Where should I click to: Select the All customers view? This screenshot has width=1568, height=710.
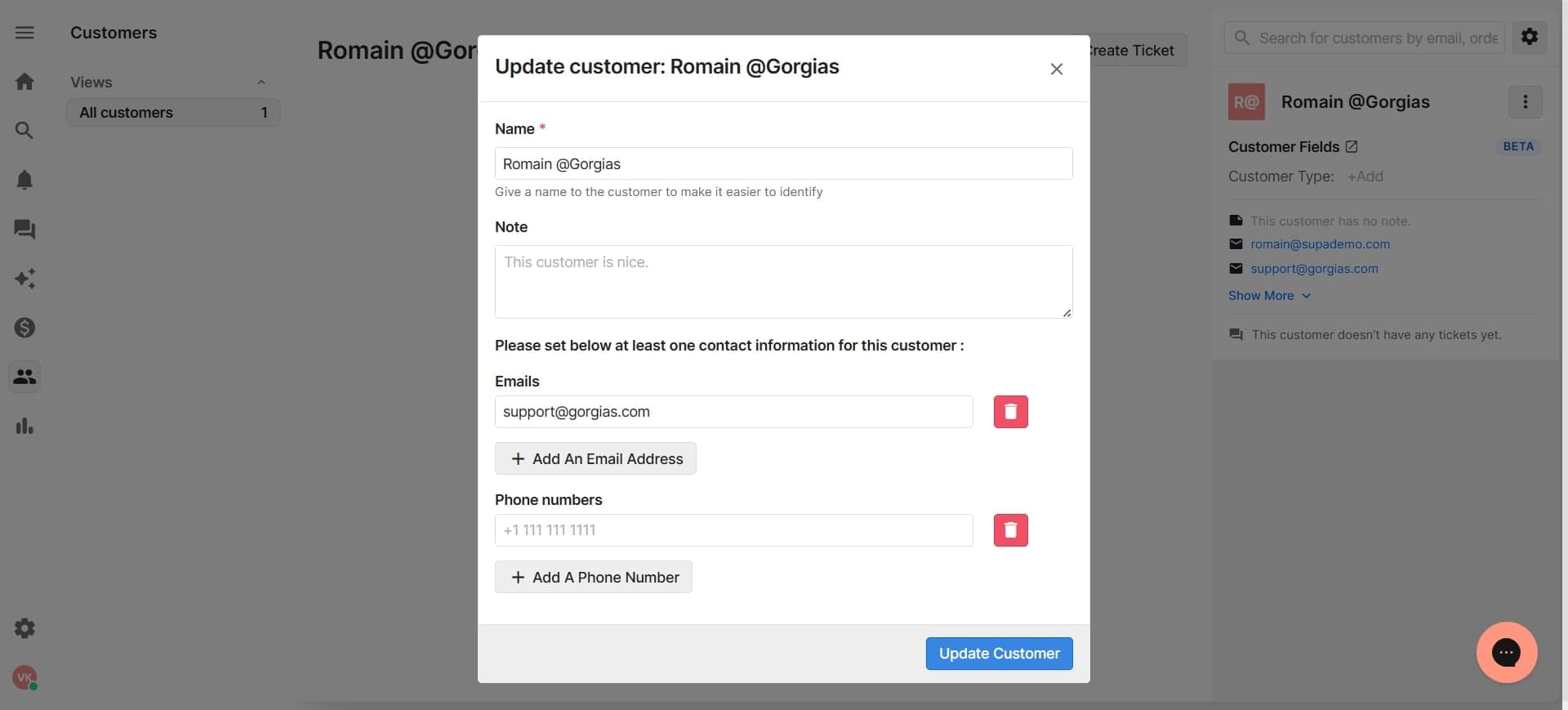tap(173, 113)
